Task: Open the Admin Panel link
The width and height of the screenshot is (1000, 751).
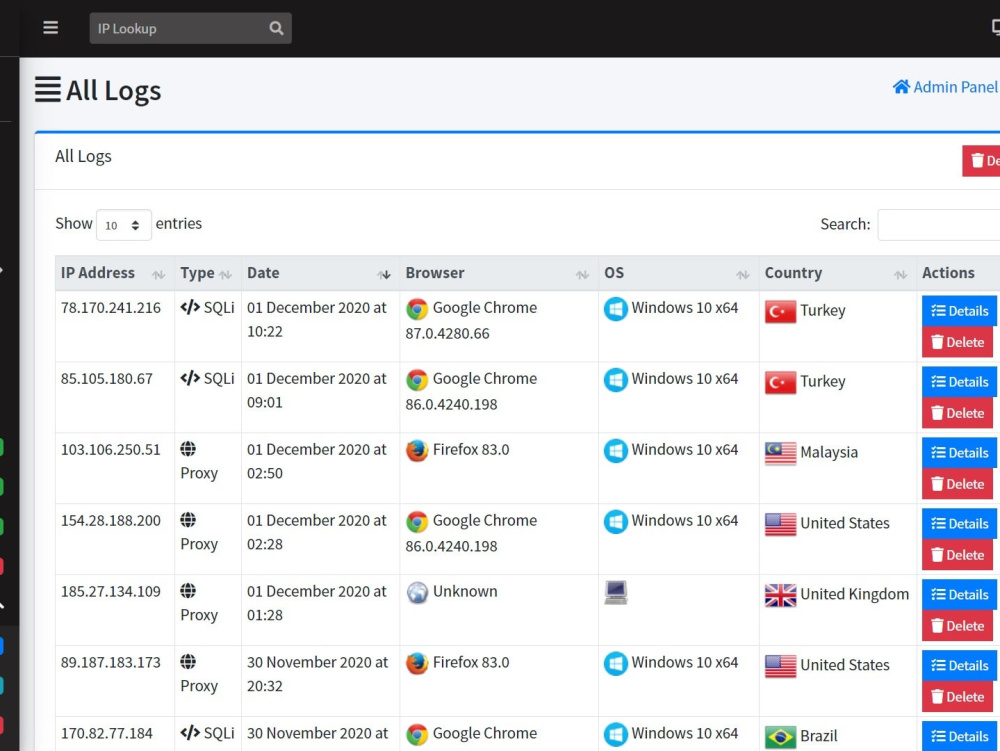Action: click(x=945, y=87)
